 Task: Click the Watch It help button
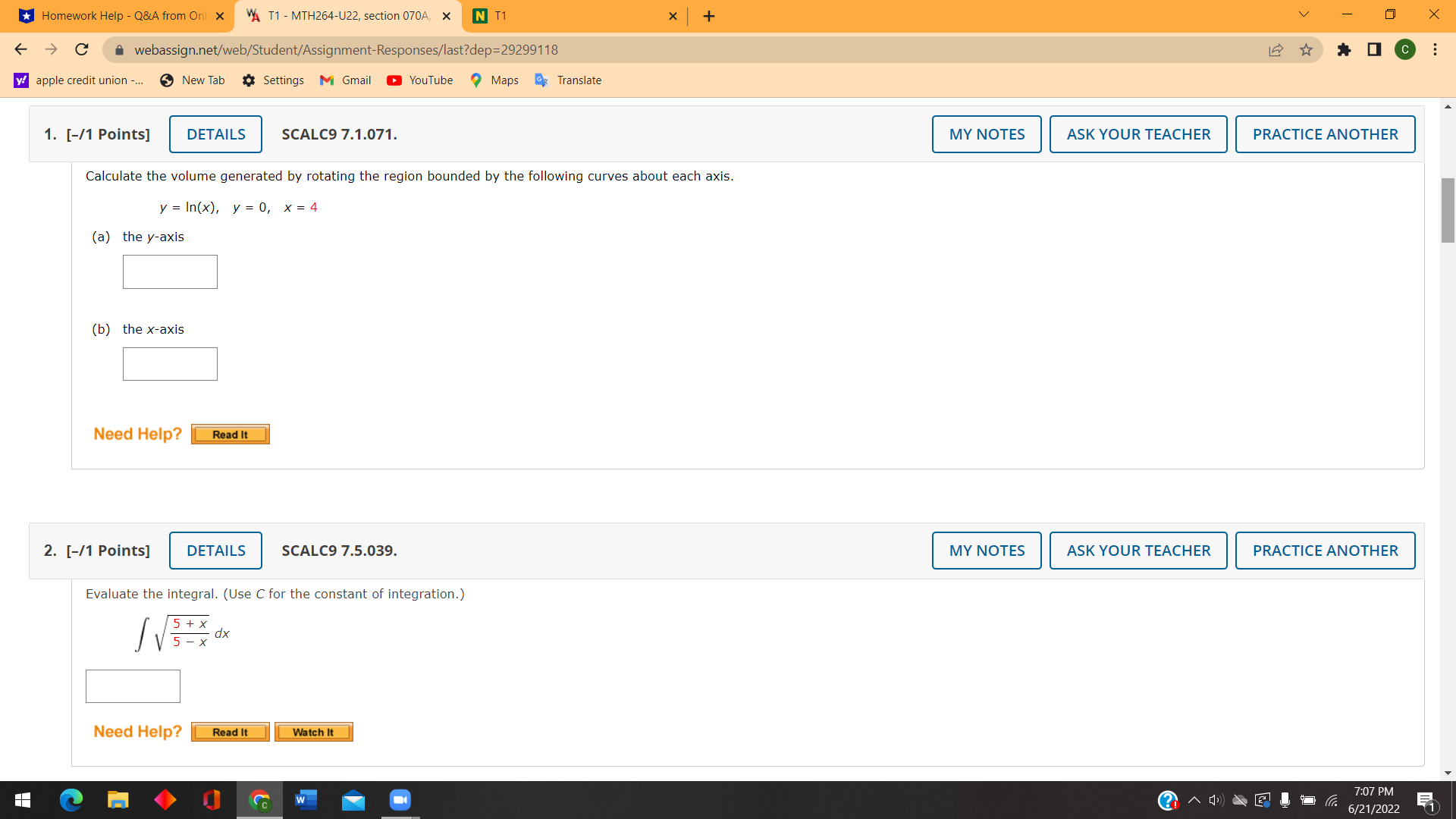point(313,731)
